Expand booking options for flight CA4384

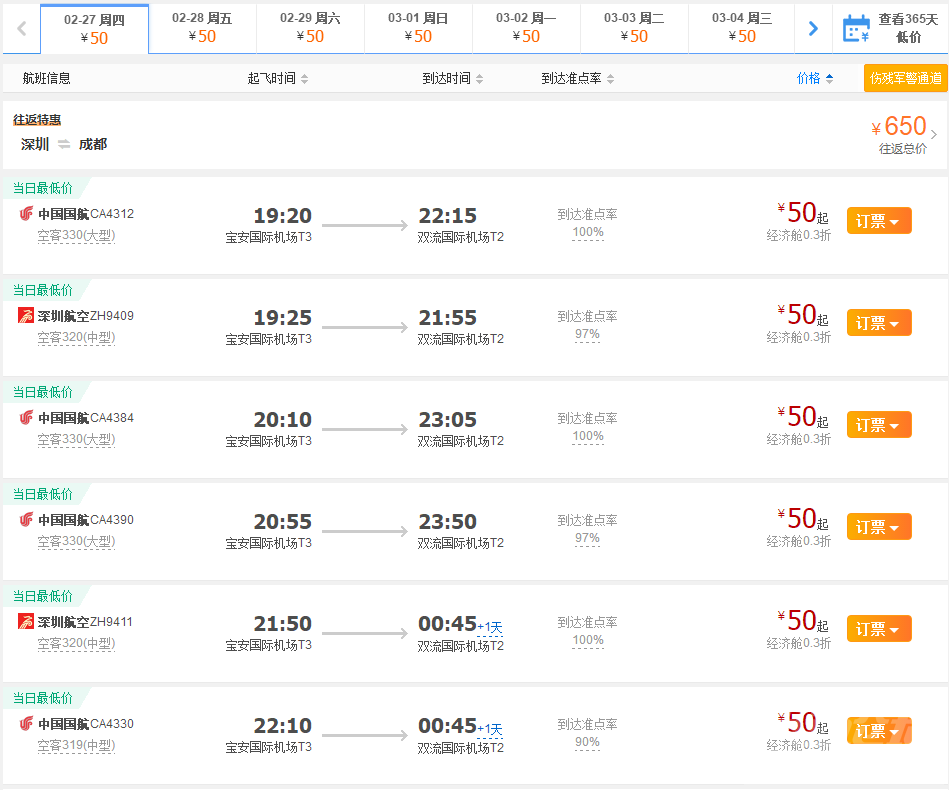[x=878, y=425]
